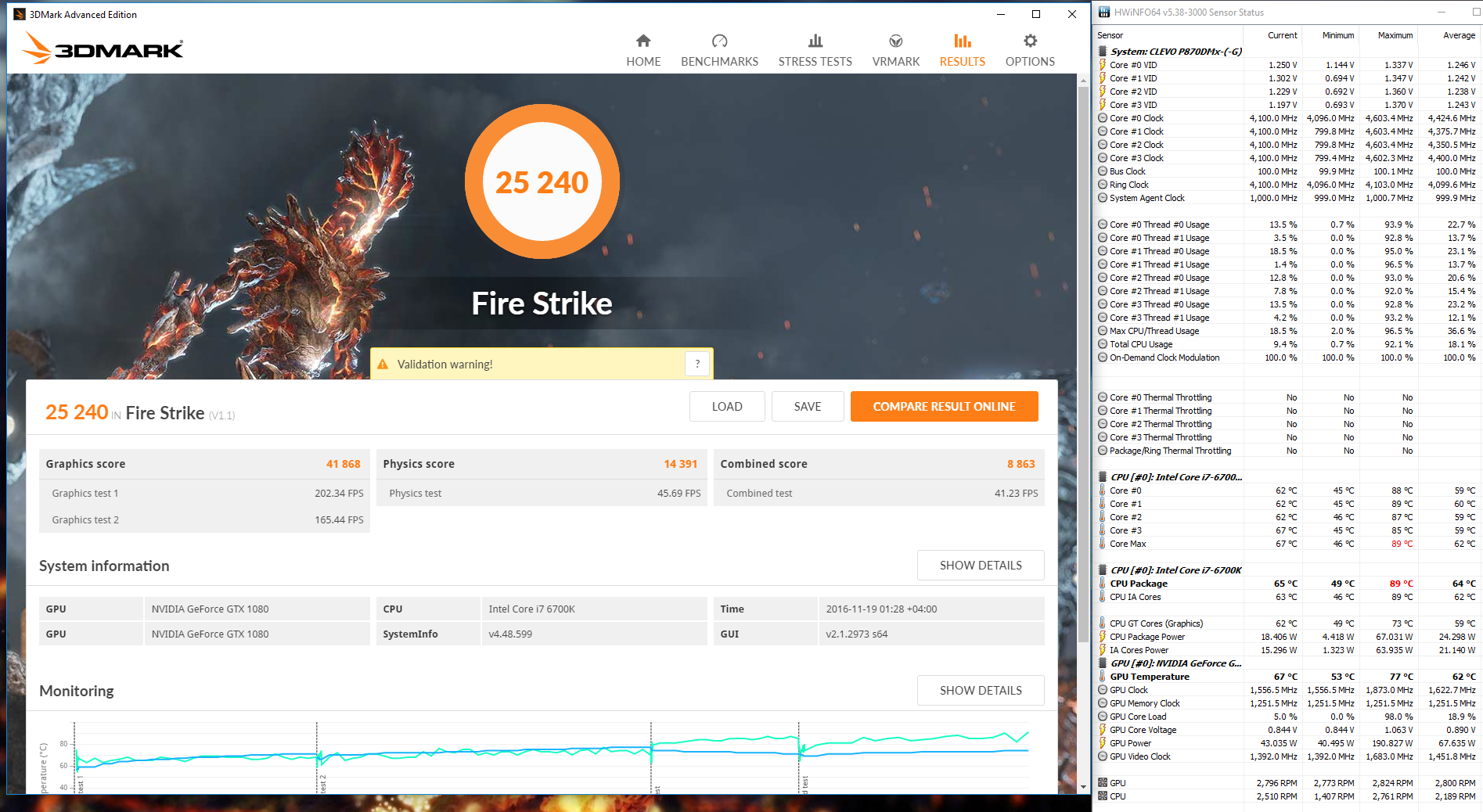
Task: Click the GPU Temperature thermometer icon
Action: (1103, 677)
